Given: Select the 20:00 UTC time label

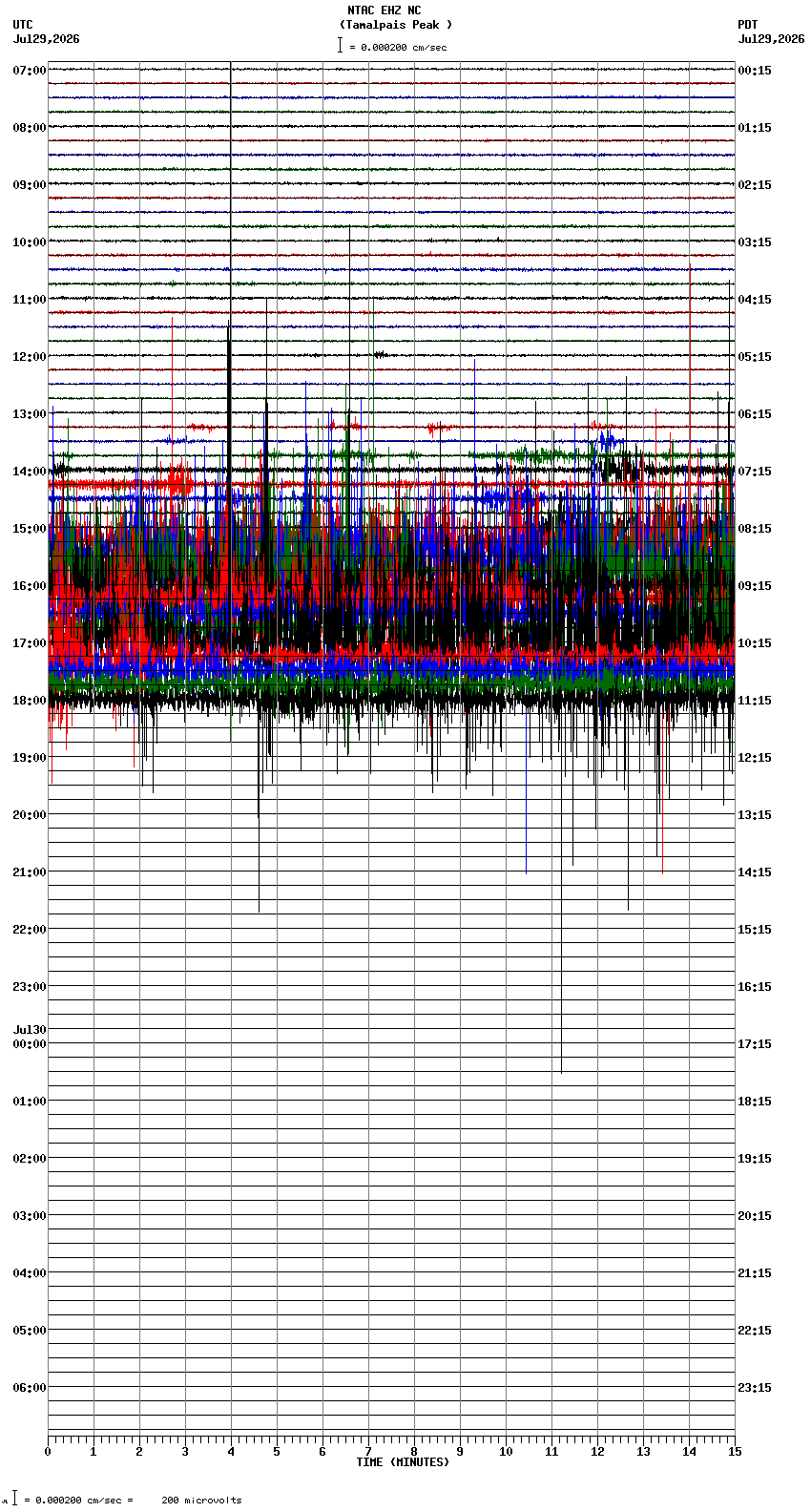Looking at the screenshot, I should 30,815.
